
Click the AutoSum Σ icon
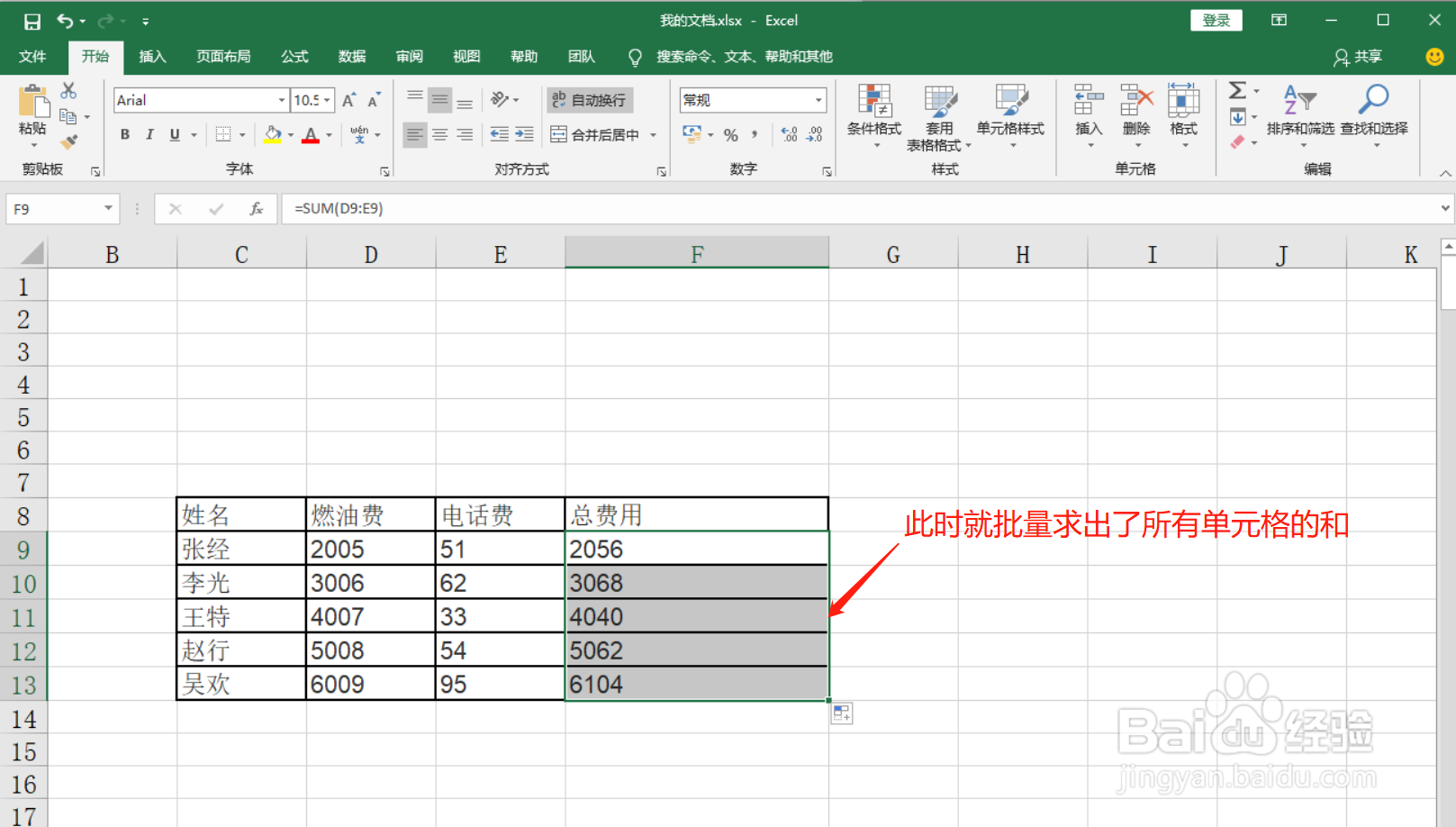click(x=1240, y=90)
